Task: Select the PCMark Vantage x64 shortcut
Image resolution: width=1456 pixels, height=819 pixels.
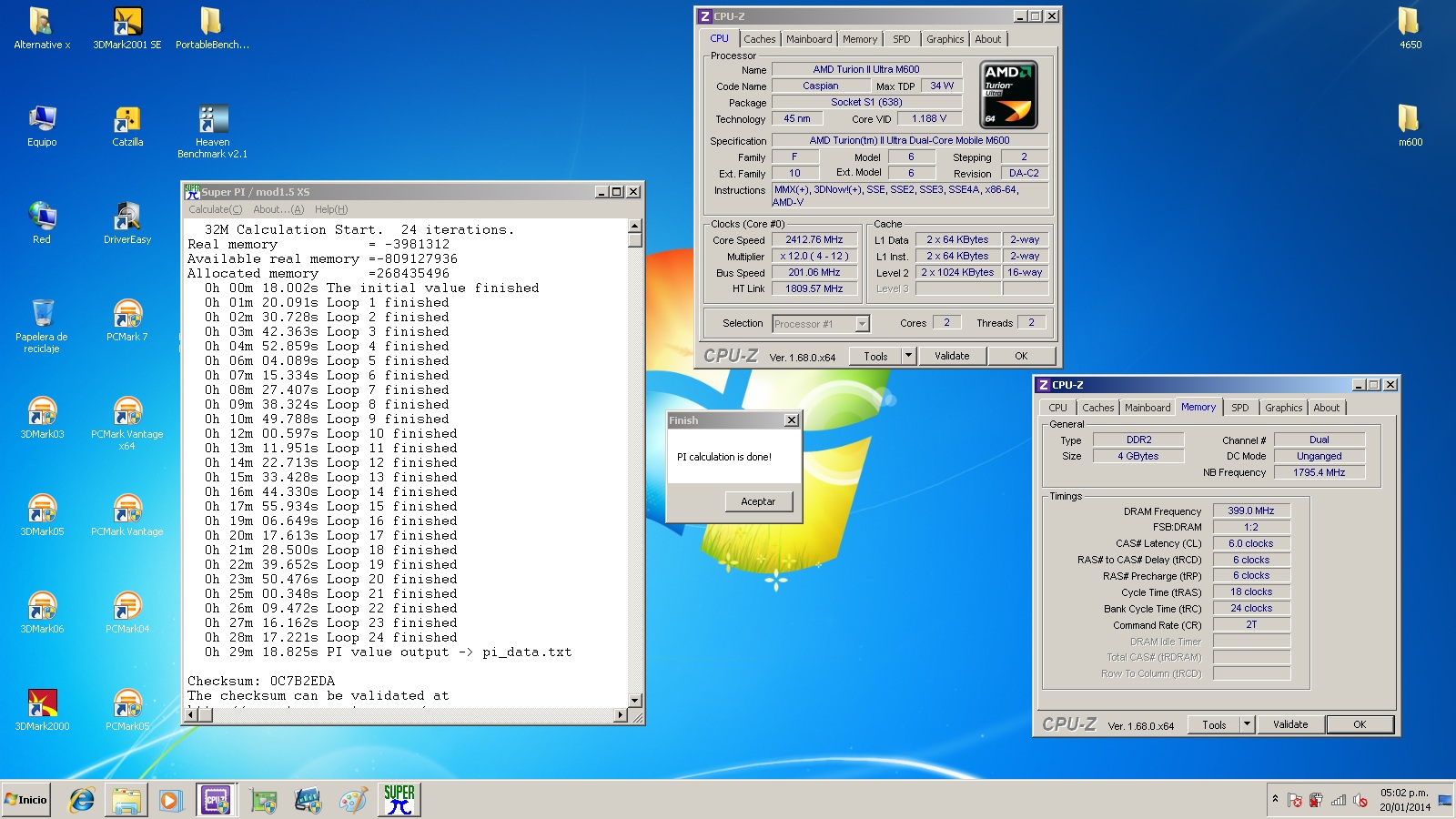Action: pos(127,423)
